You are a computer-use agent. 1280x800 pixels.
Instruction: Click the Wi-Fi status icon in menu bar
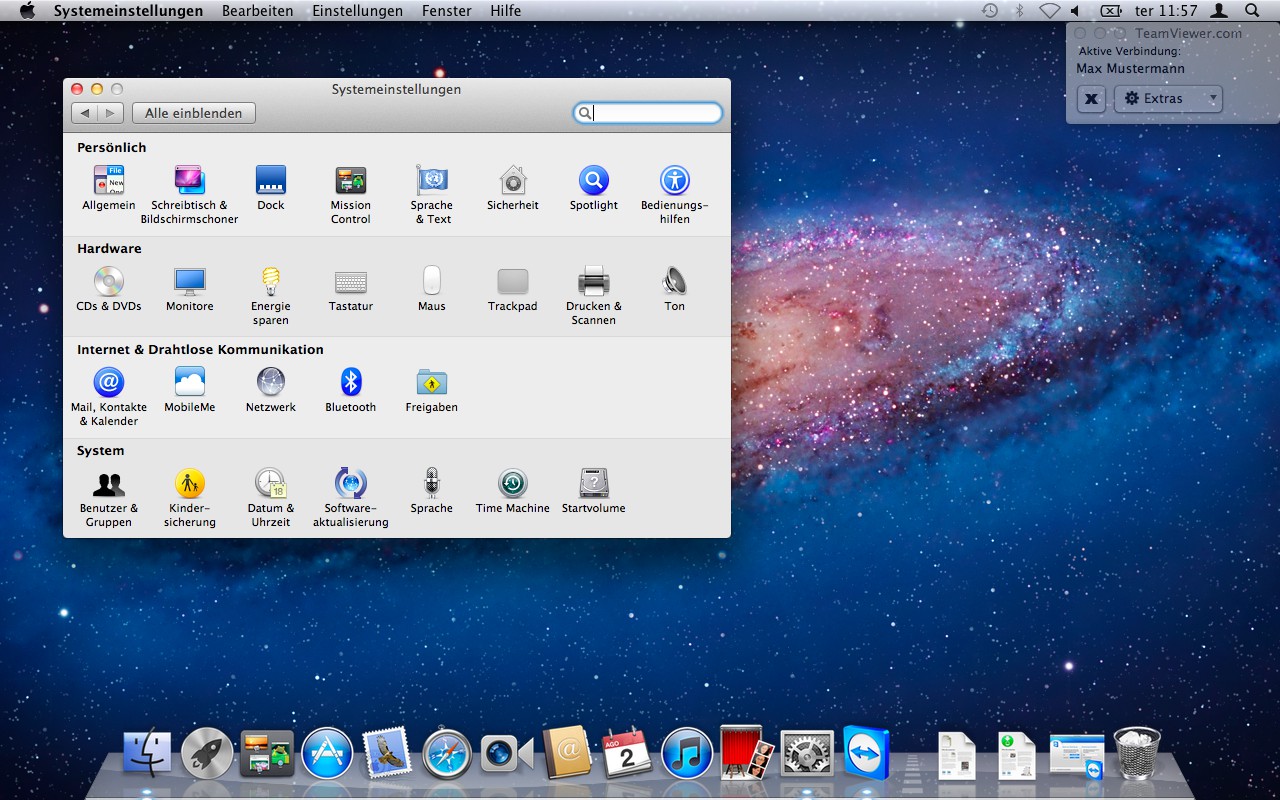[1049, 11]
